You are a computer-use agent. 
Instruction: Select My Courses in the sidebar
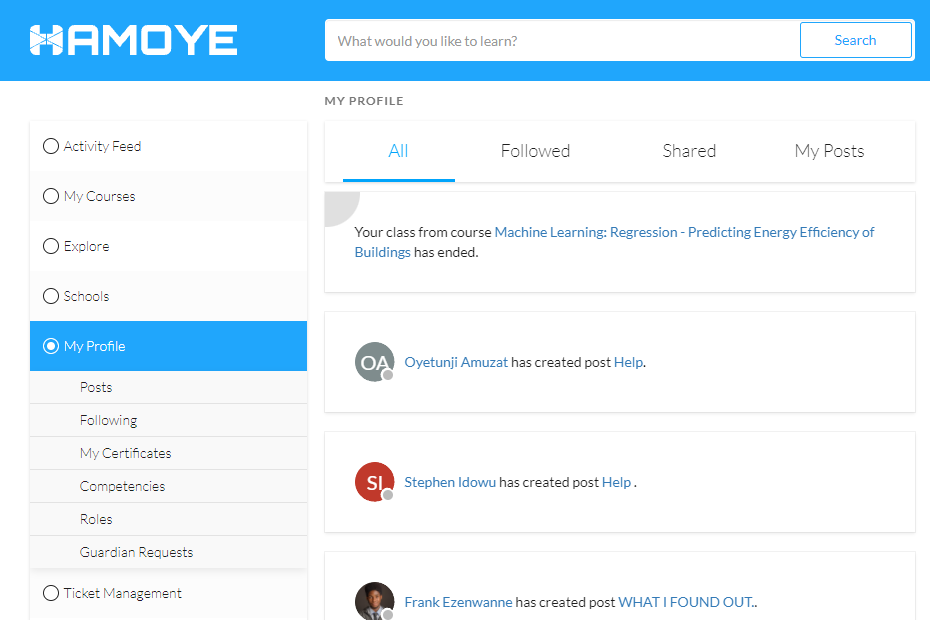[51, 196]
